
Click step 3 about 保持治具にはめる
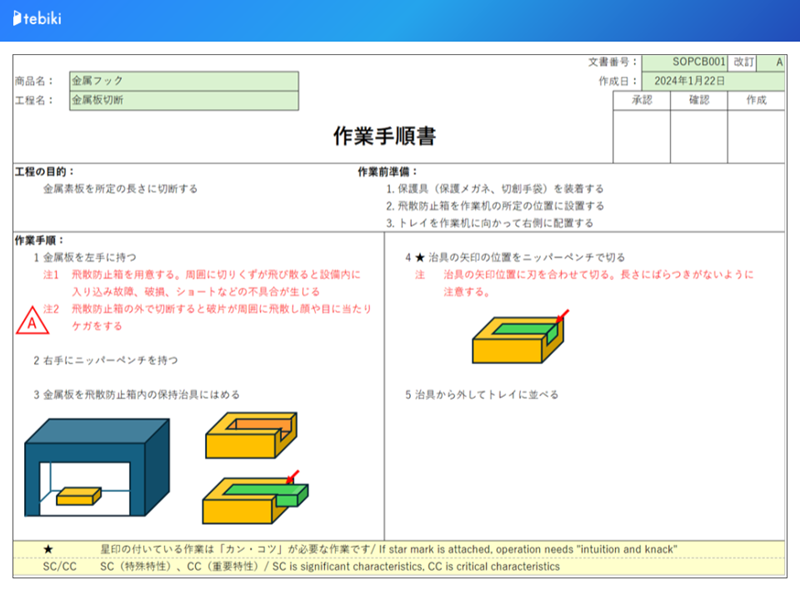[x=137, y=394]
